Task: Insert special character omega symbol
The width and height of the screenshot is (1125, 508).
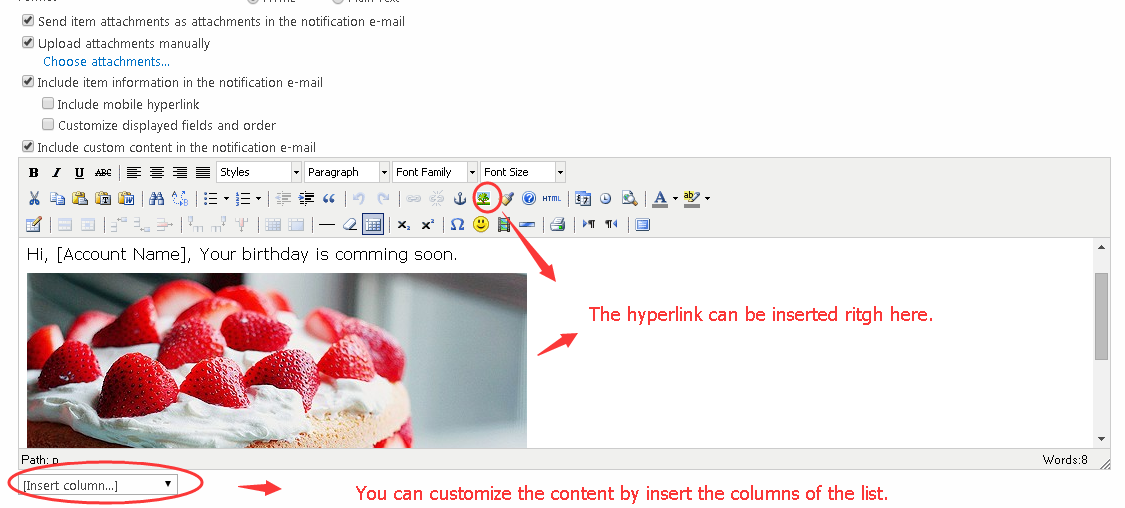Action: click(x=457, y=224)
